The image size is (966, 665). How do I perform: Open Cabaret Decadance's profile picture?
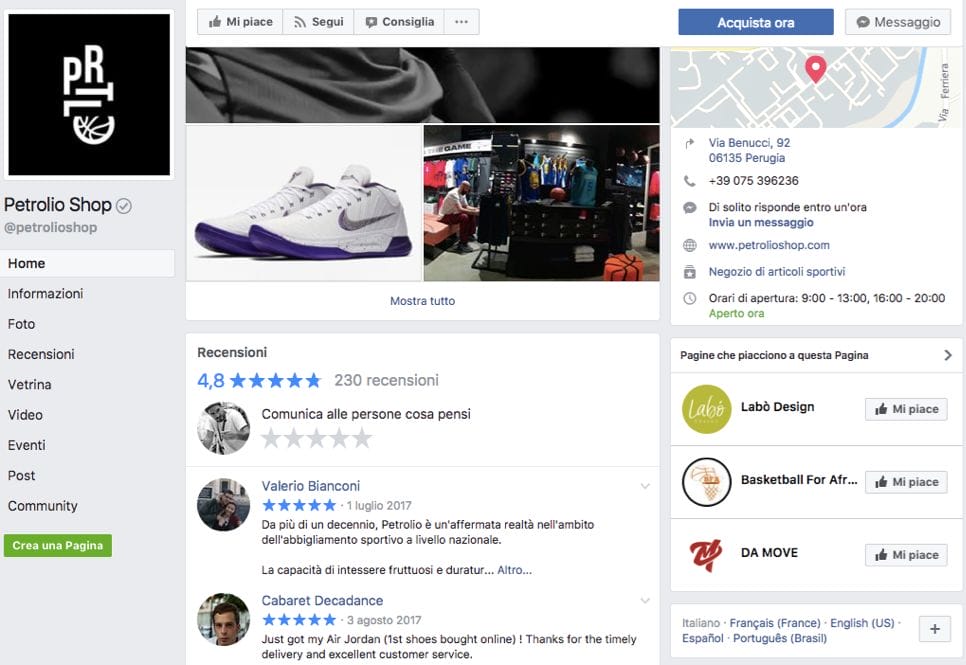click(x=223, y=619)
